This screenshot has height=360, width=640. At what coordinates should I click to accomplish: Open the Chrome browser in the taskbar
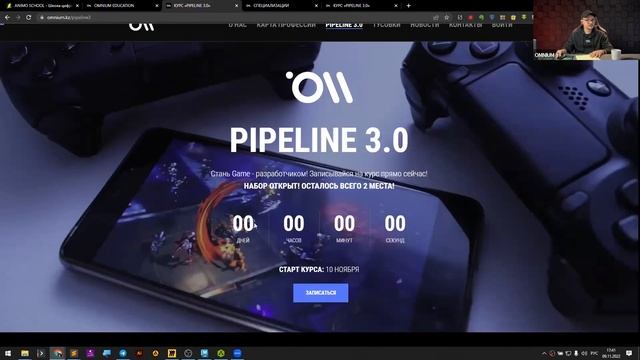[x=58, y=353]
